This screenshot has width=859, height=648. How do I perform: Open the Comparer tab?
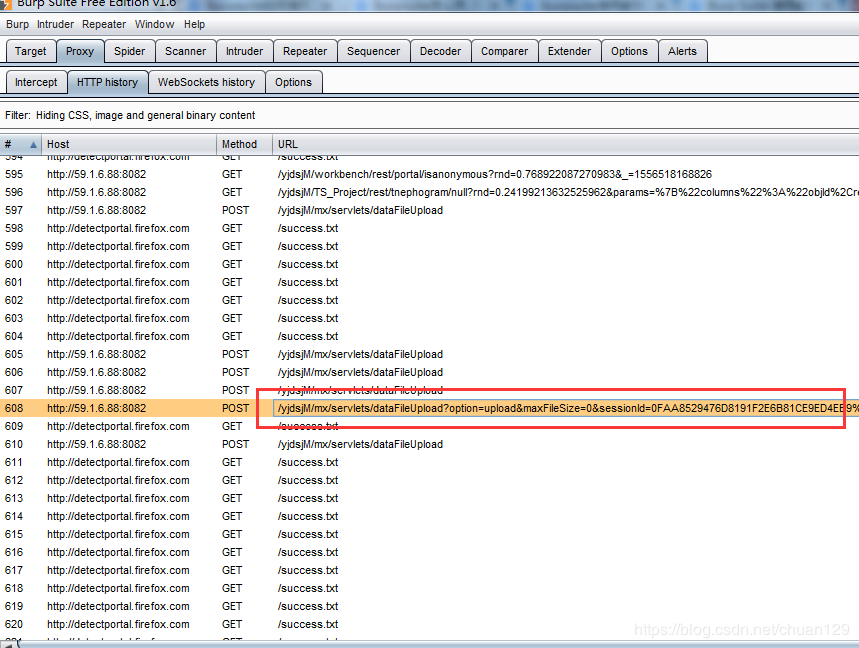[x=504, y=51]
